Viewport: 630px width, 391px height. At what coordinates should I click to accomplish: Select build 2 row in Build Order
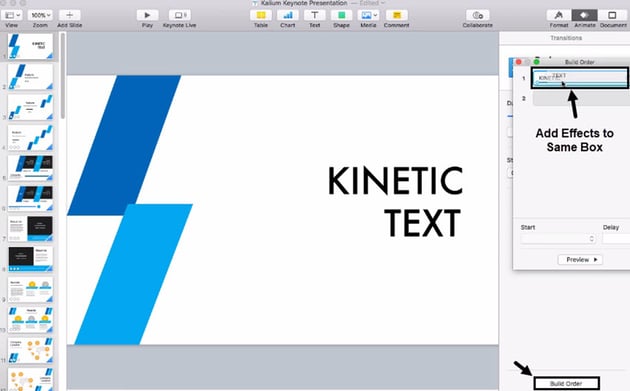(x=581, y=98)
